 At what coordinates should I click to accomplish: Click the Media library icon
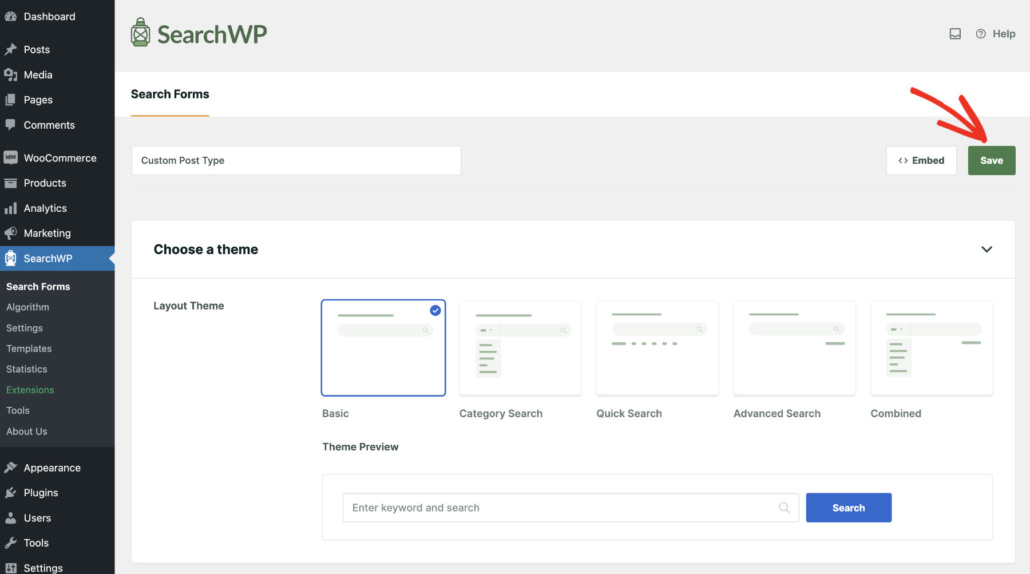pos(11,75)
